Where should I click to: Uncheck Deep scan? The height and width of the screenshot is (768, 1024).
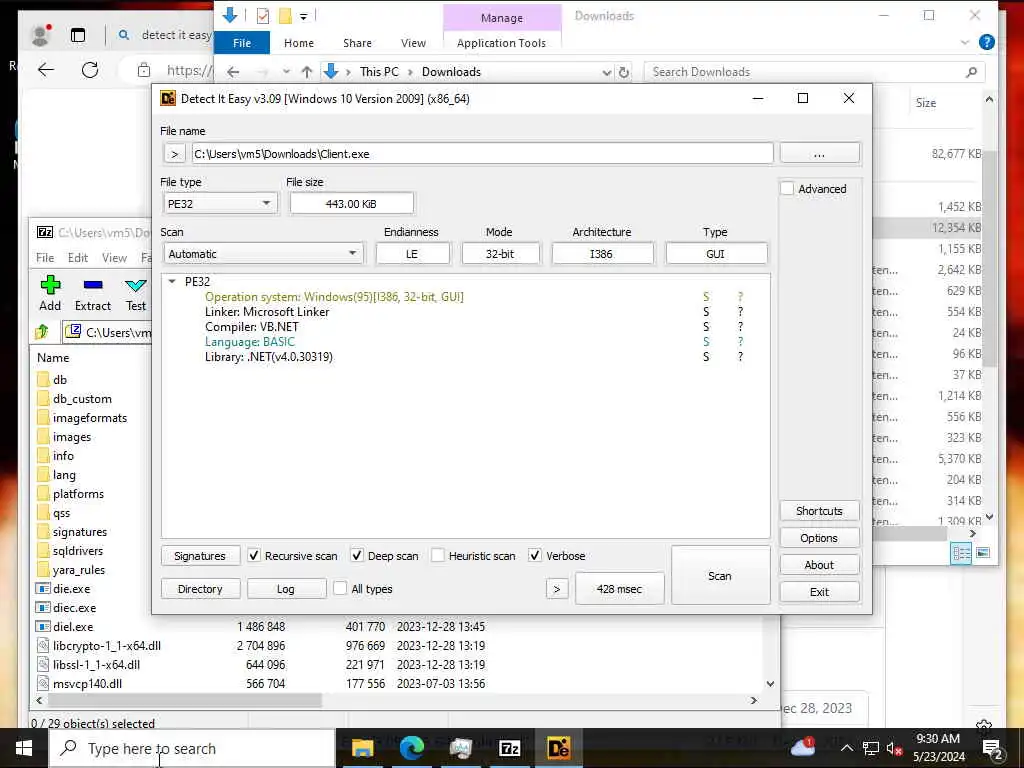pyautogui.click(x=357, y=556)
